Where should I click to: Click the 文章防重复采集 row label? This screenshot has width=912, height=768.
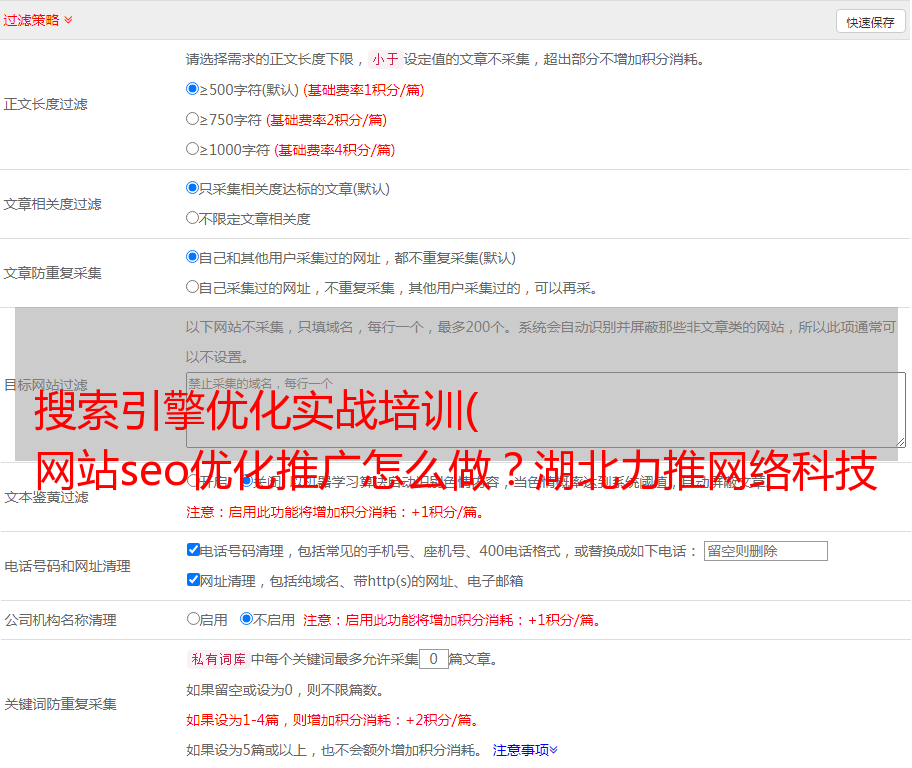point(52,273)
